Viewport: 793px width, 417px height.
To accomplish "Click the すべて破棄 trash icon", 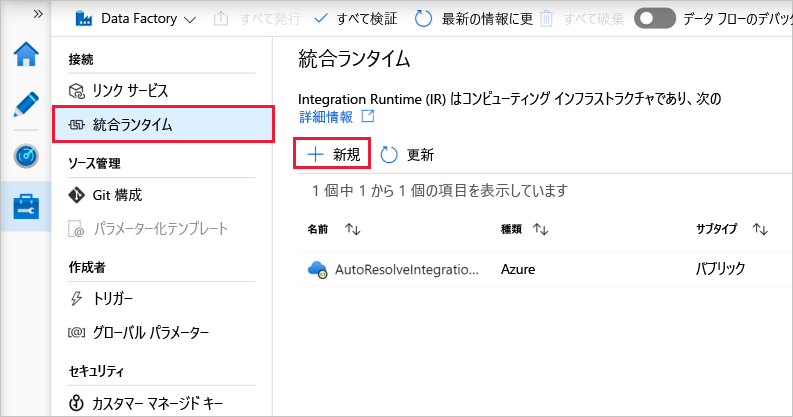I will click(546, 19).
